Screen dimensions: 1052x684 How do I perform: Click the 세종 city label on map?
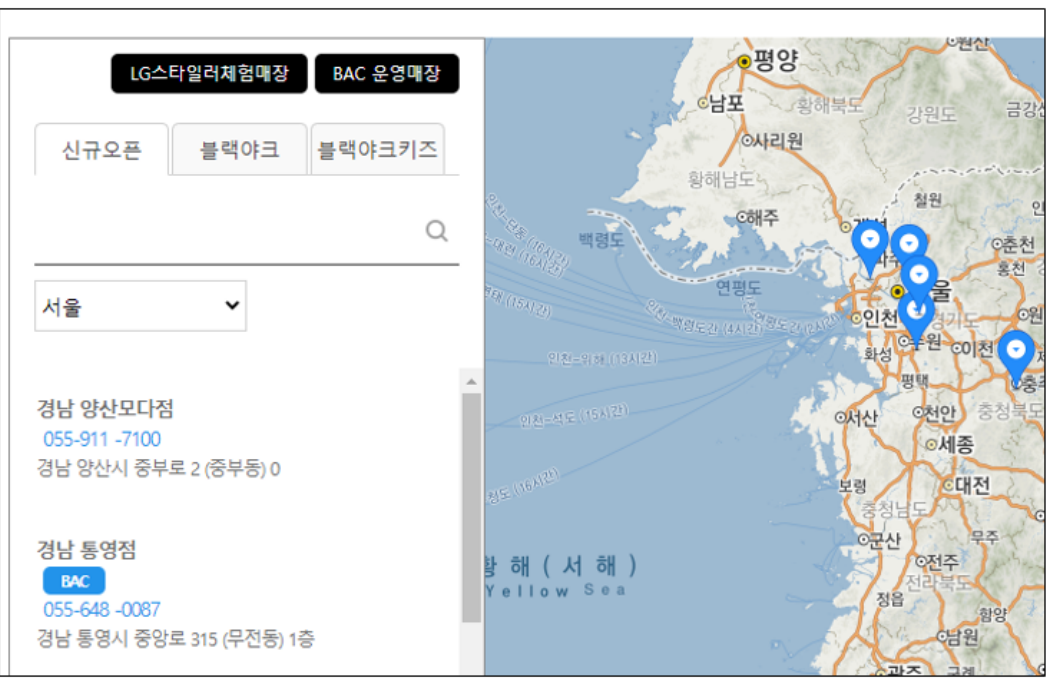tap(956, 444)
